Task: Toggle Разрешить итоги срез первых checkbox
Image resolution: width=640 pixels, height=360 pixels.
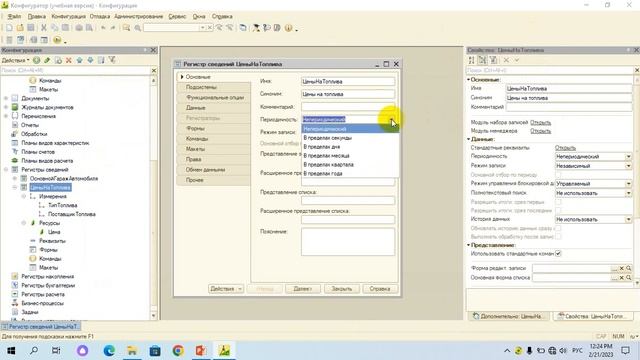Action: [x=558, y=202]
